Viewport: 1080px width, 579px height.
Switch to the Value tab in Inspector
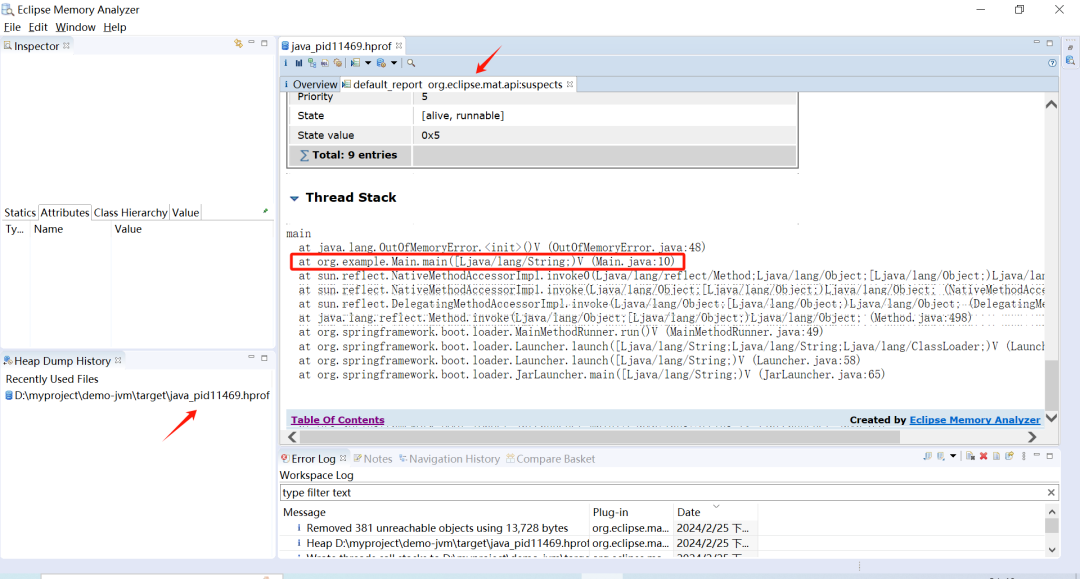pos(185,212)
